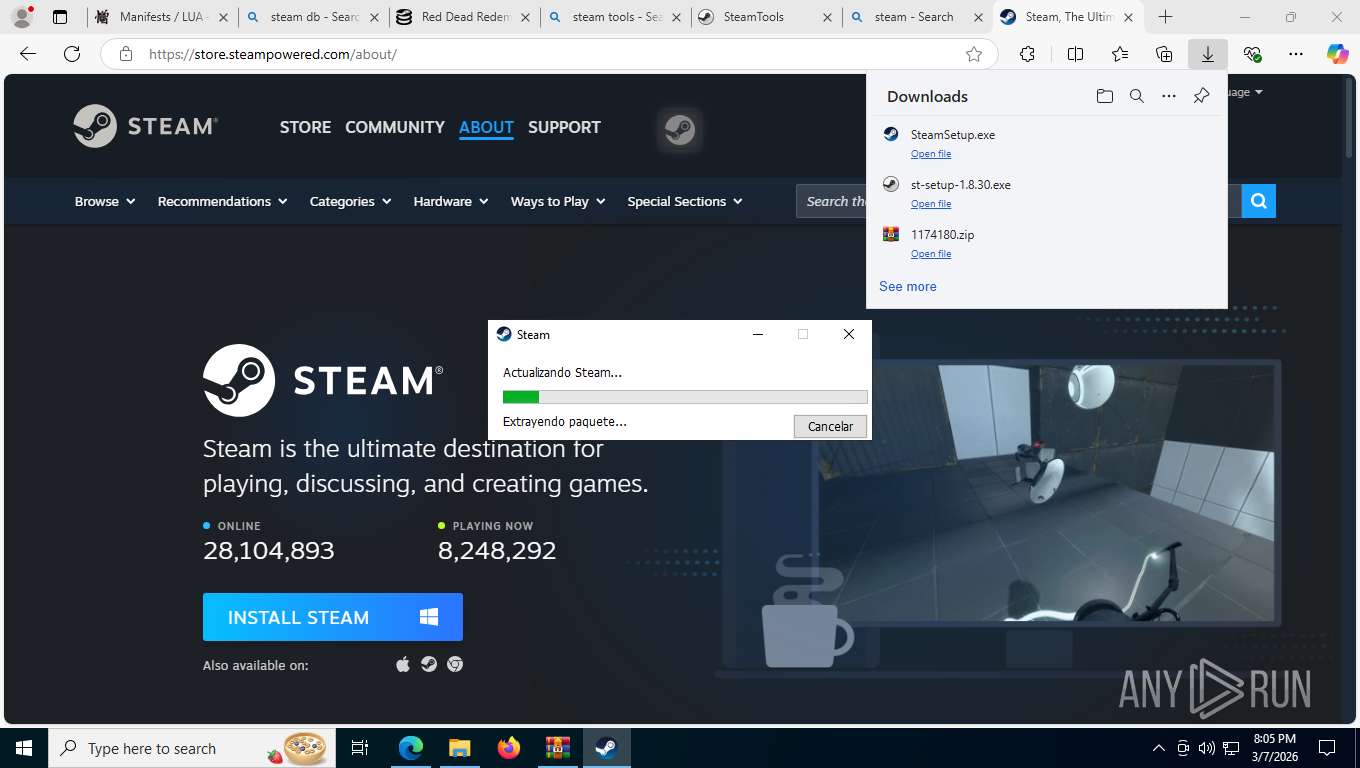Screen dimensions: 1360x768
Task: Click the Steam update progress bar
Action: tap(685, 397)
